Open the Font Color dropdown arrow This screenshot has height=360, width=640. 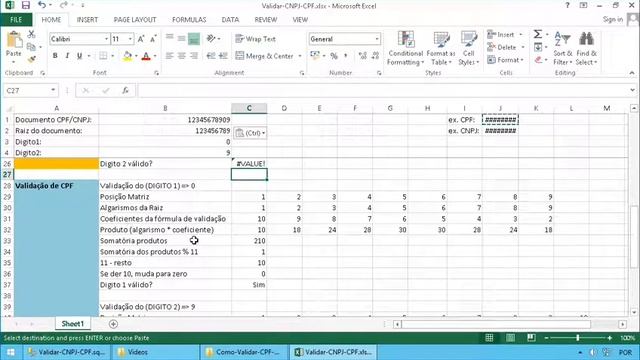(155, 56)
